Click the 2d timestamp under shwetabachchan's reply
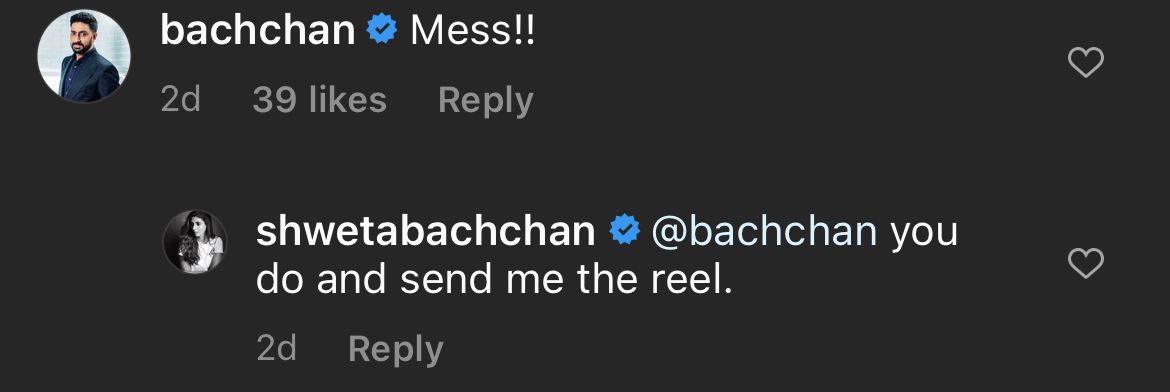The image size is (1170, 392). pyautogui.click(x=276, y=348)
